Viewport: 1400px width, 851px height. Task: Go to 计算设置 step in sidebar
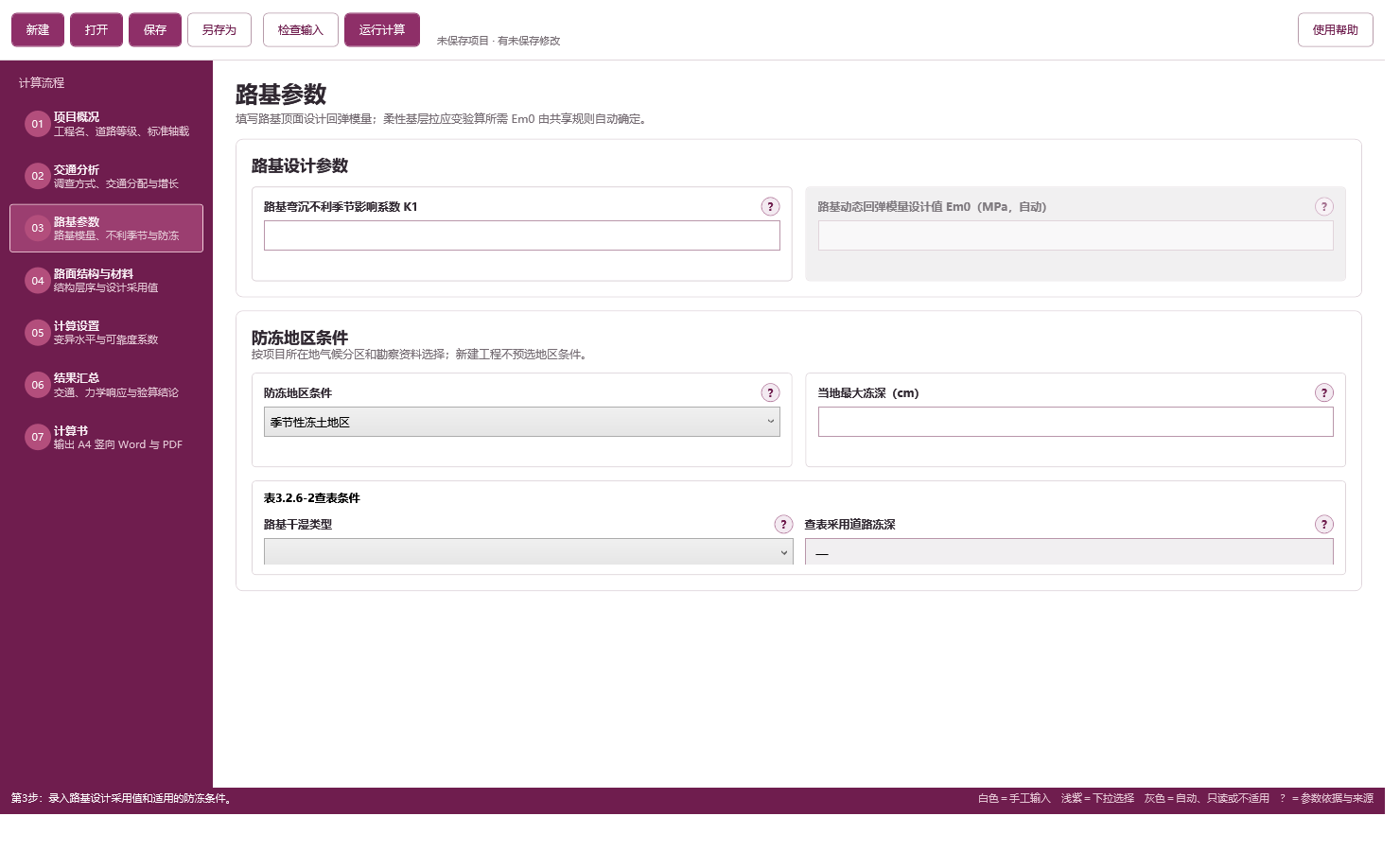tap(106, 333)
